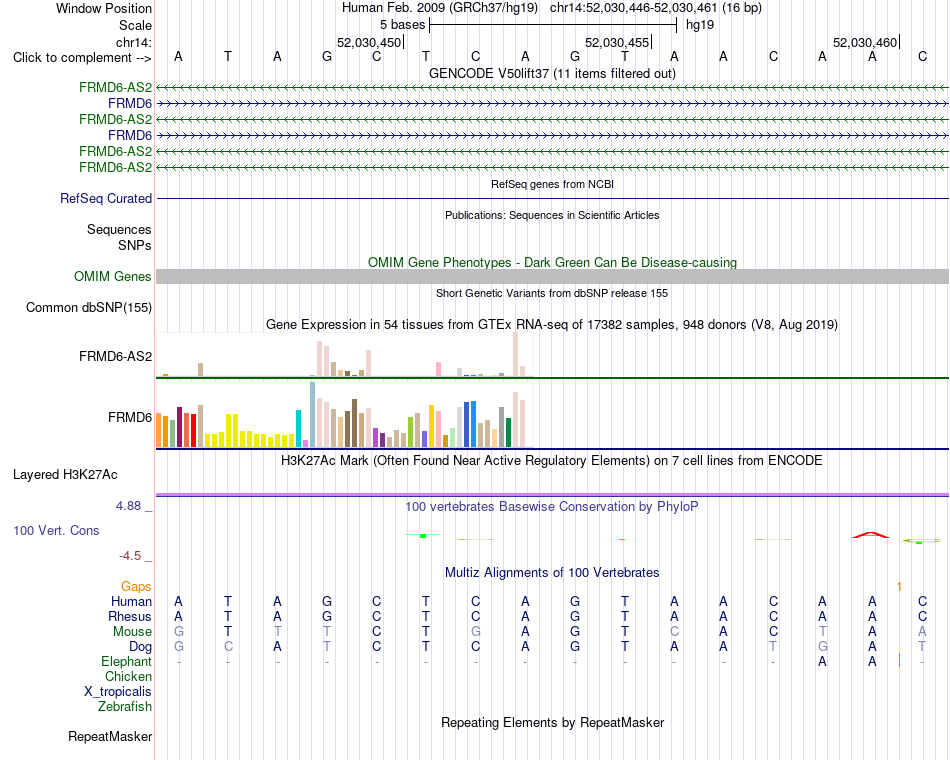This screenshot has width=950, height=760.
Task: Open 'Publications: Sequences in Scientific Articles' title
Action: (552, 215)
